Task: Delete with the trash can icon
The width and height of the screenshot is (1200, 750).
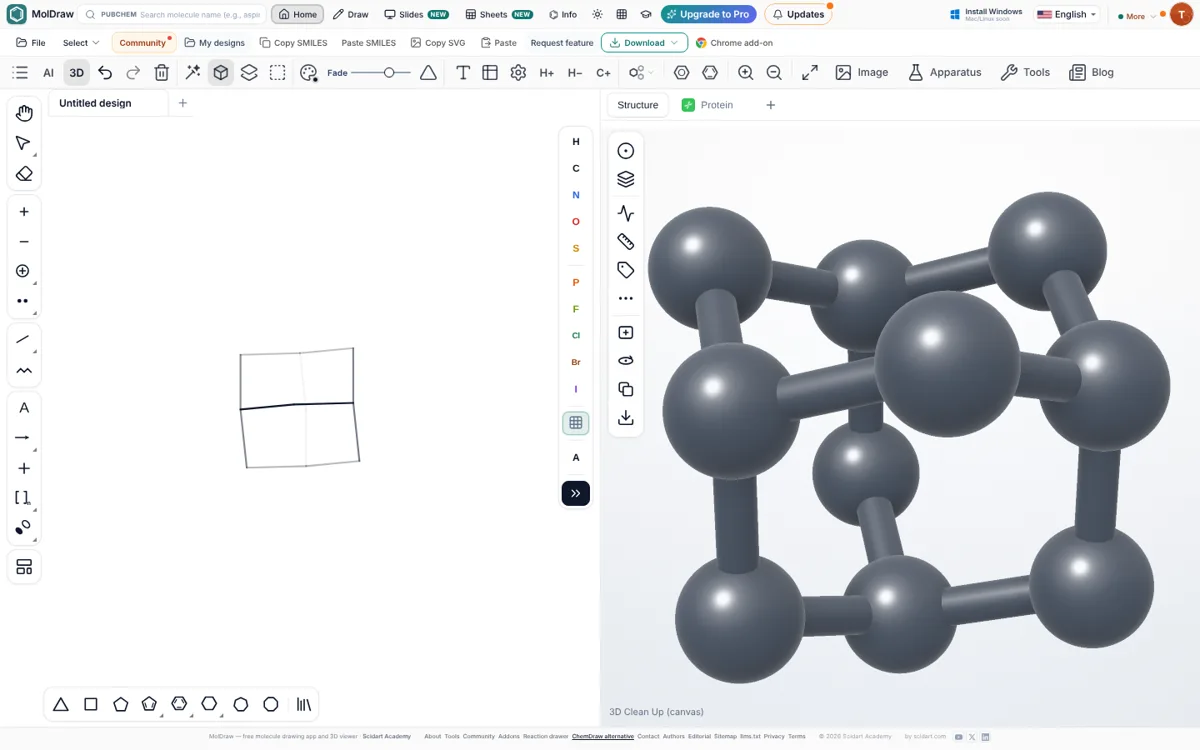Action: click(x=162, y=73)
